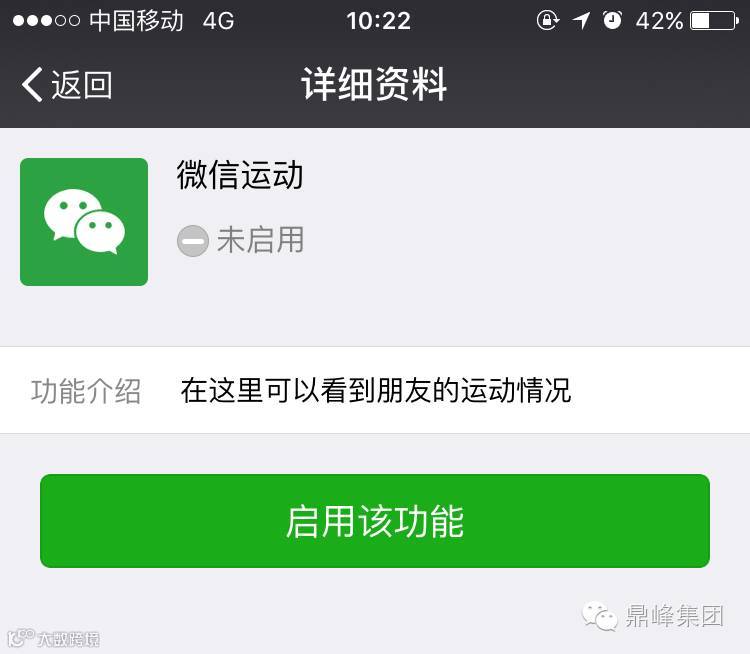The image size is (750, 654).
Task: Tap the signal strength dots
Action: [46, 21]
